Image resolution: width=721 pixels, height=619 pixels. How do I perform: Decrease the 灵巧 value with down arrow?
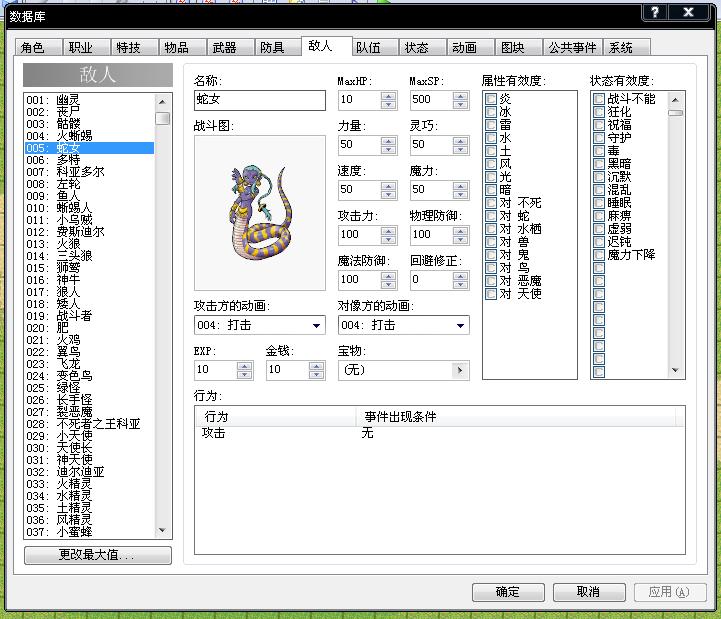(x=460, y=149)
